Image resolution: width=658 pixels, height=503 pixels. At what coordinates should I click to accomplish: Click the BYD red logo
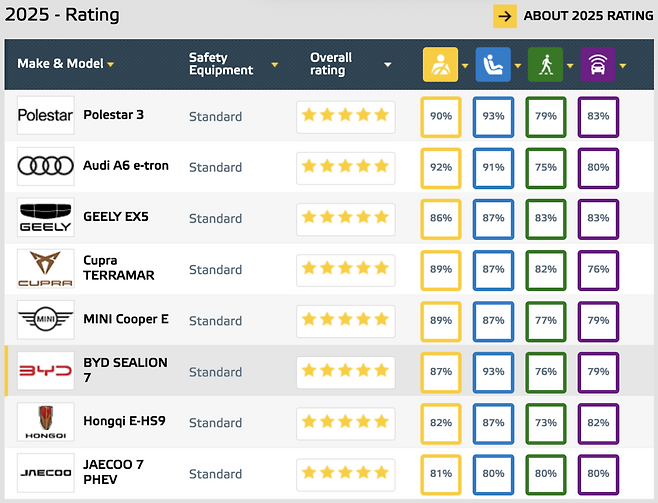46,371
